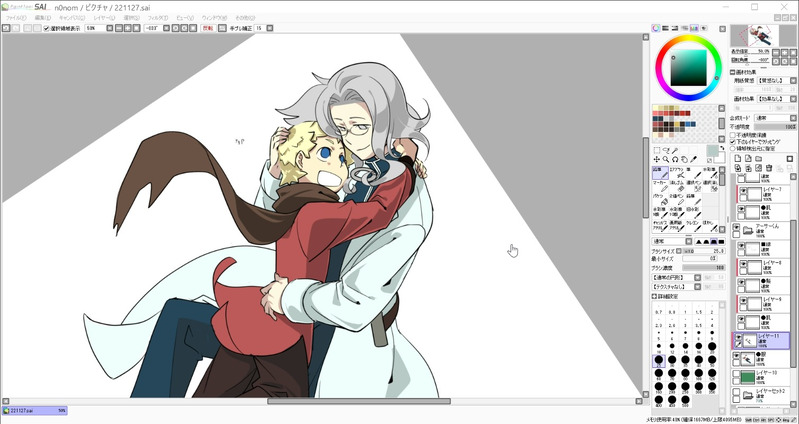
Task: Select brush size 500 preset
Action: (x=685, y=400)
